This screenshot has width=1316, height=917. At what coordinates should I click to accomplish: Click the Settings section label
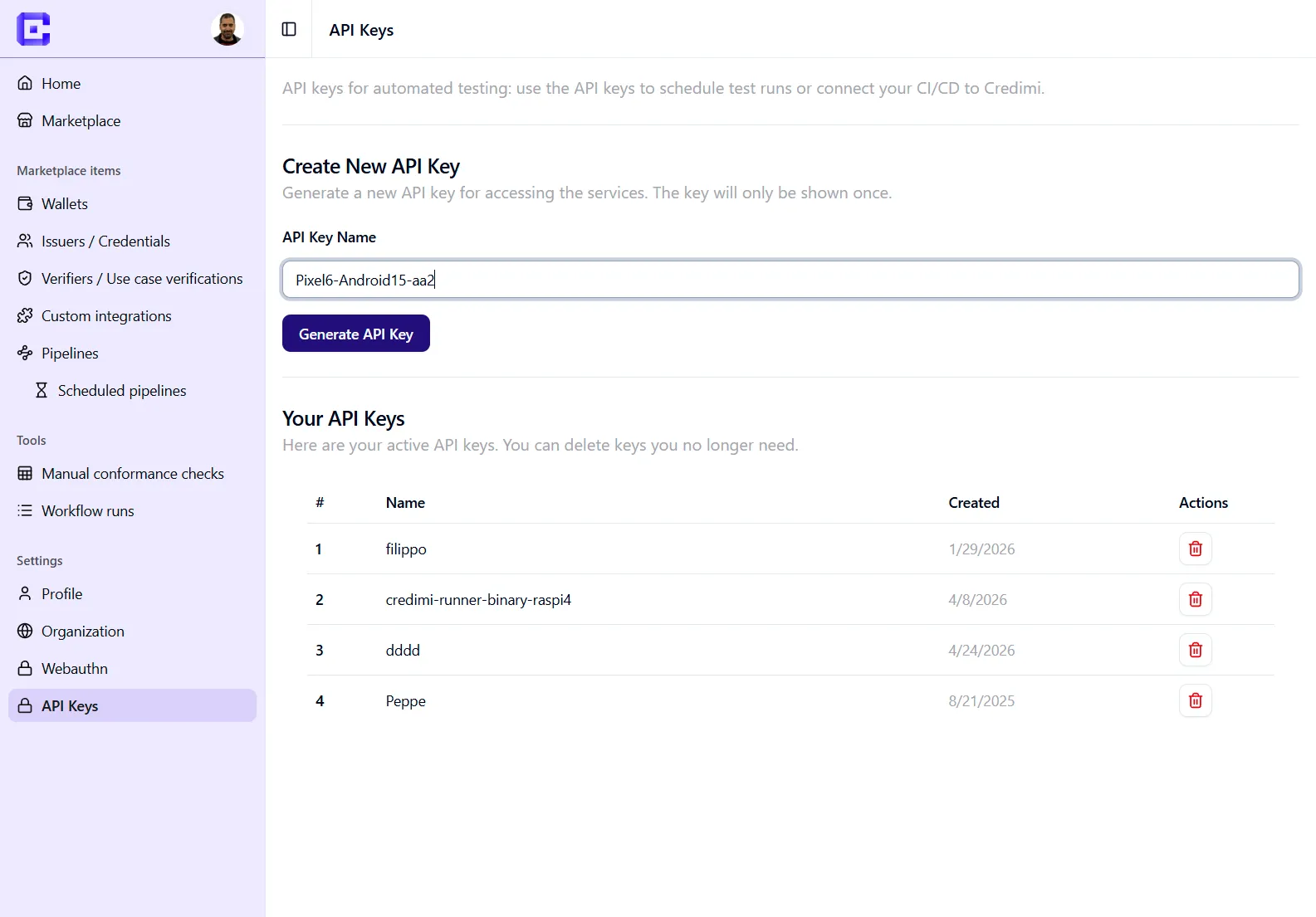(40, 560)
